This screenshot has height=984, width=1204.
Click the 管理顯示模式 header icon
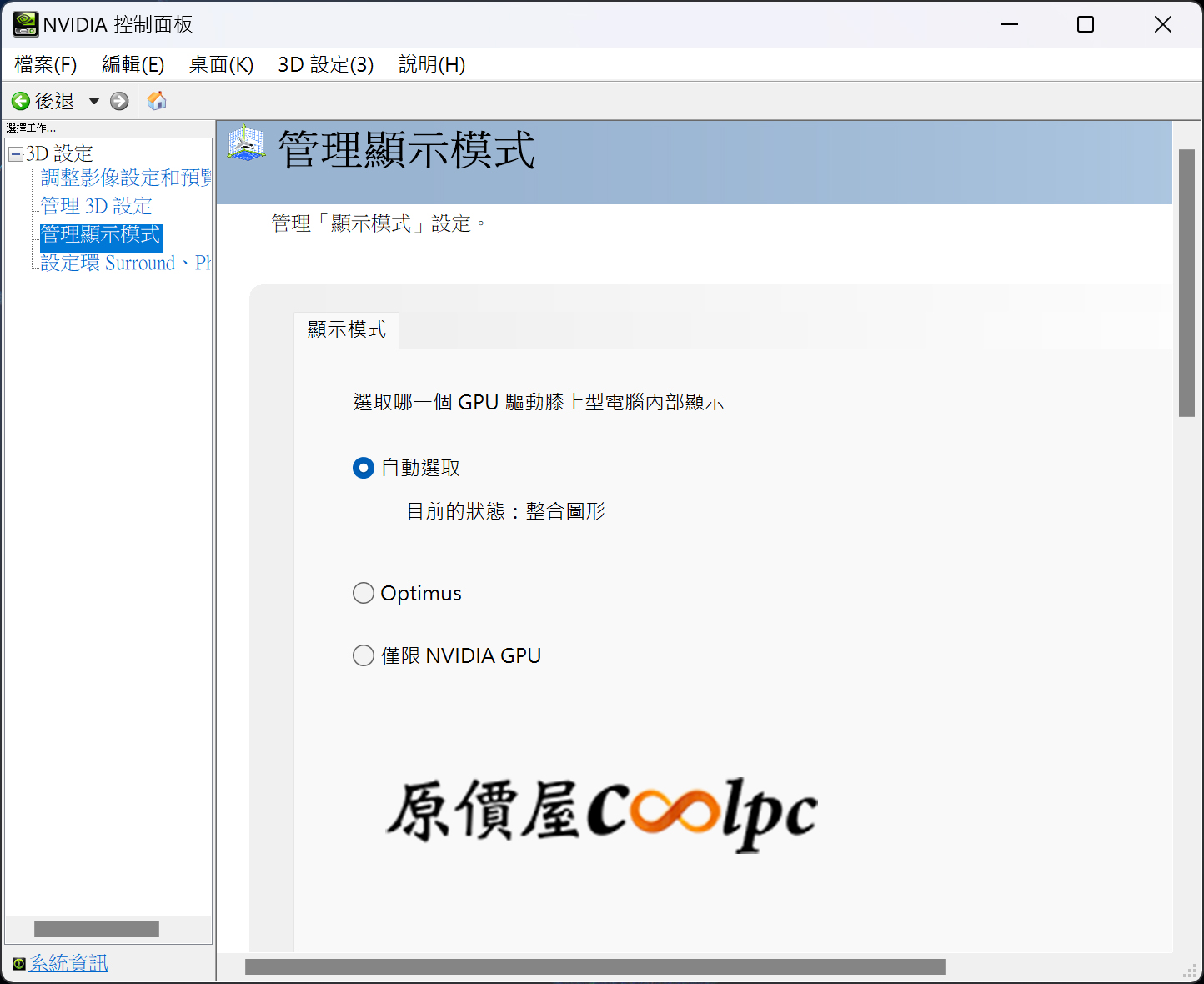246,143
